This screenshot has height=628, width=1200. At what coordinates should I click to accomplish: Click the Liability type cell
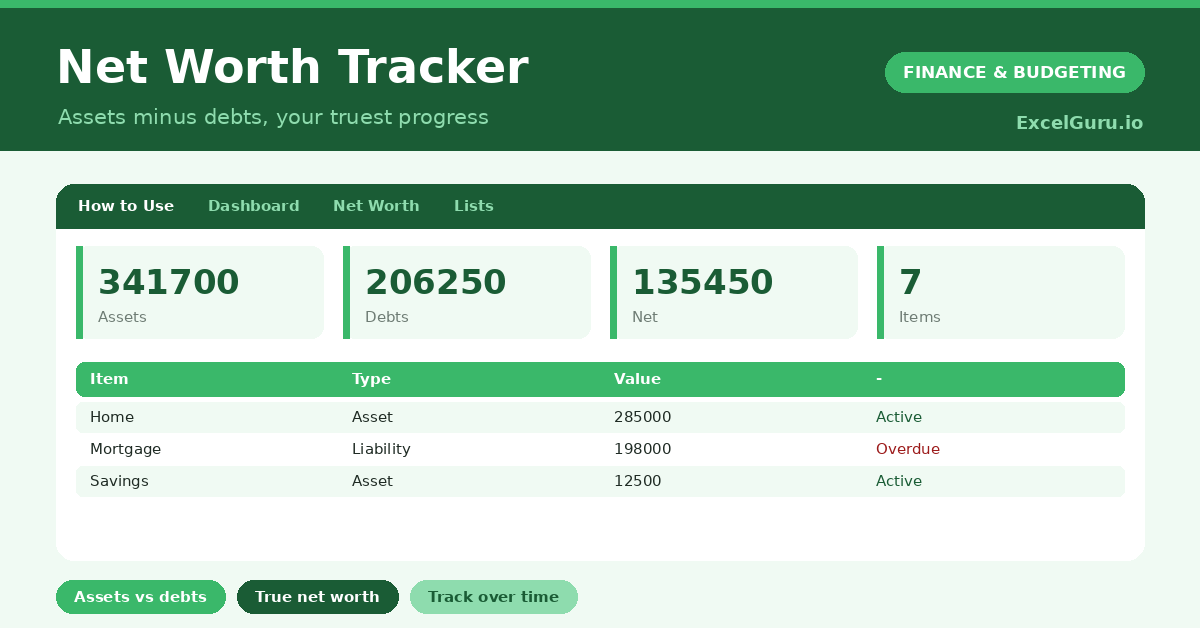point(381,449)
